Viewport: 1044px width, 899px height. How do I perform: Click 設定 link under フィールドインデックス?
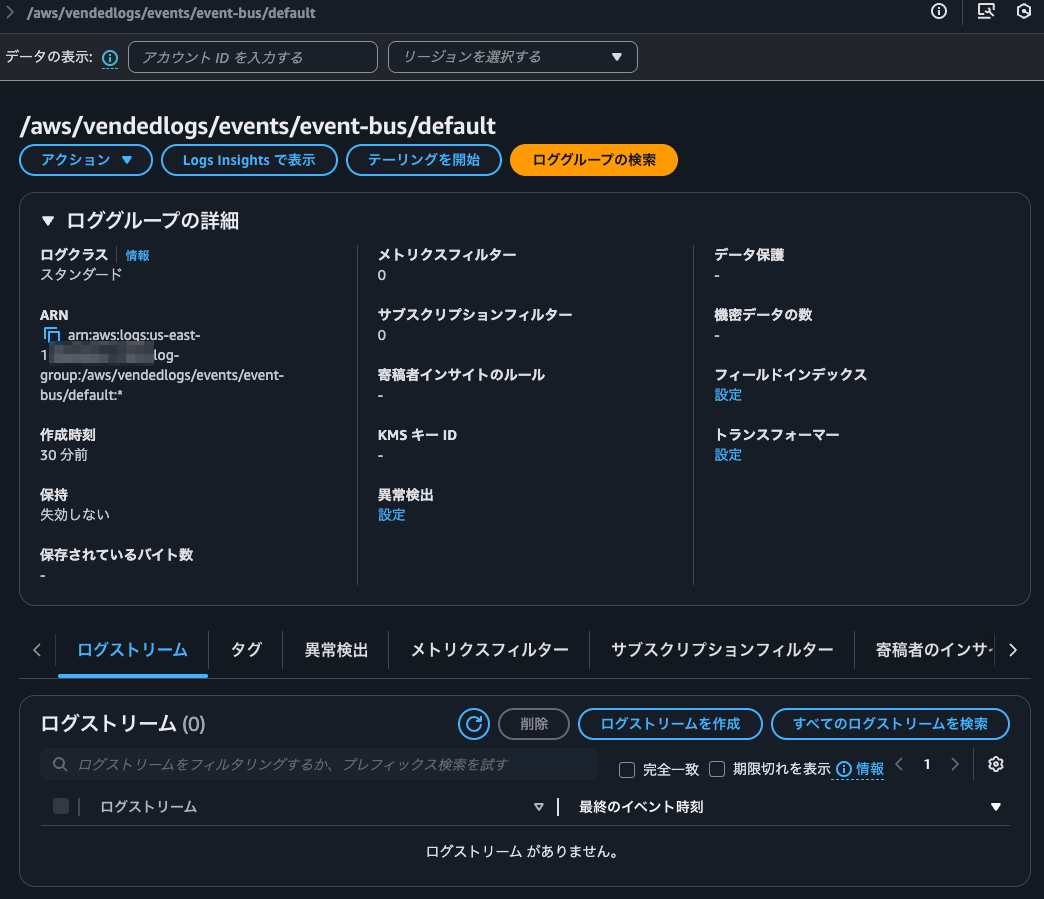(x=728, y=395)
